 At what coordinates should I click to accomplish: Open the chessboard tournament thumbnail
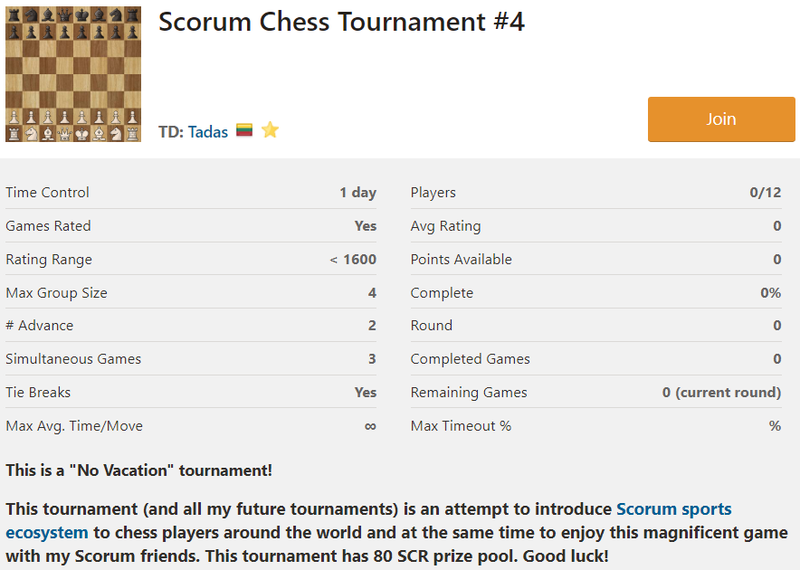[x=73, y=73]
